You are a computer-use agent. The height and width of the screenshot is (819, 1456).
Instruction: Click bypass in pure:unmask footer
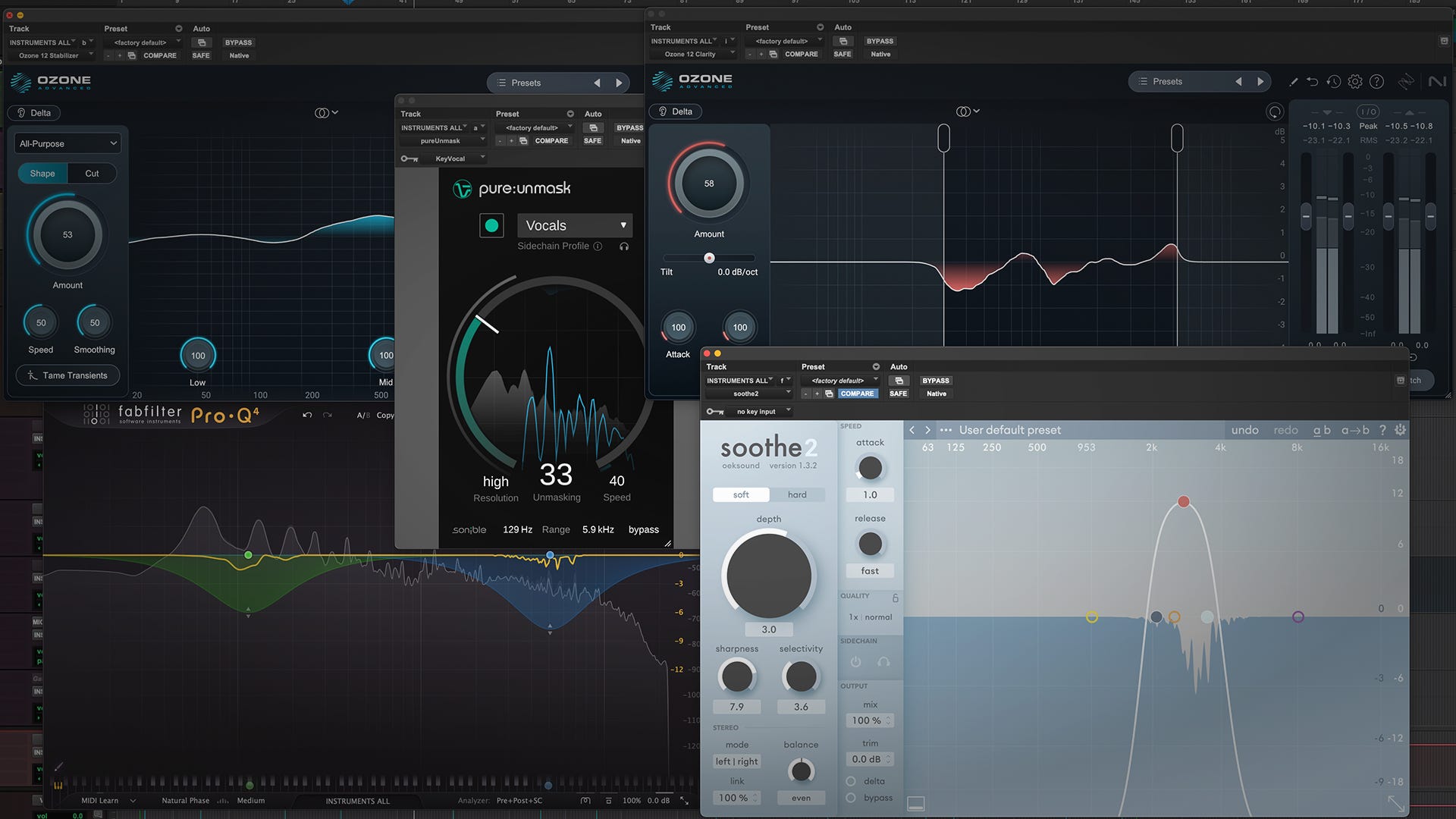[x=643, y=529]
